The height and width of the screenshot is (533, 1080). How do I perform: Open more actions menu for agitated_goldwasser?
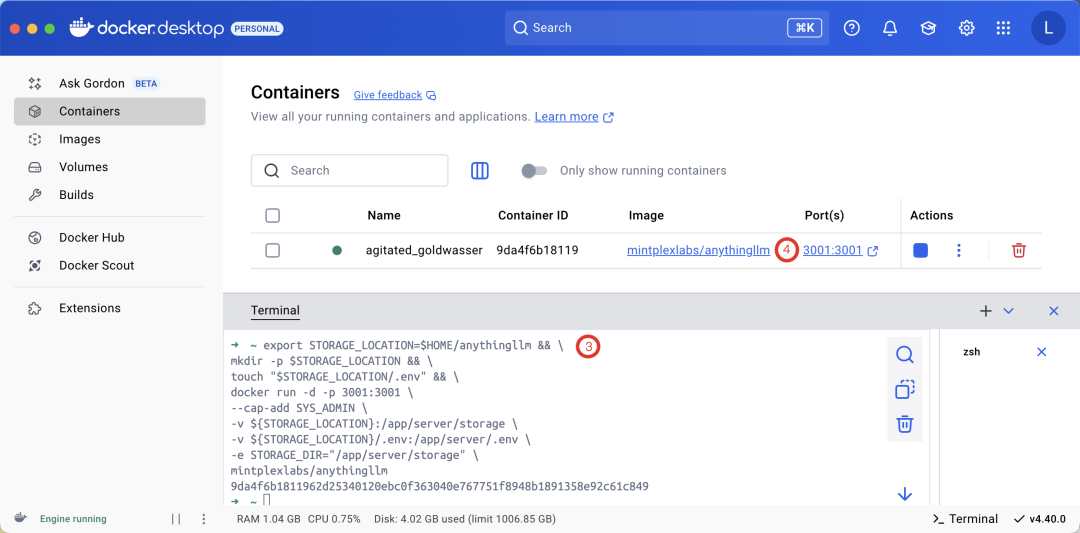(x=959, y=251)
